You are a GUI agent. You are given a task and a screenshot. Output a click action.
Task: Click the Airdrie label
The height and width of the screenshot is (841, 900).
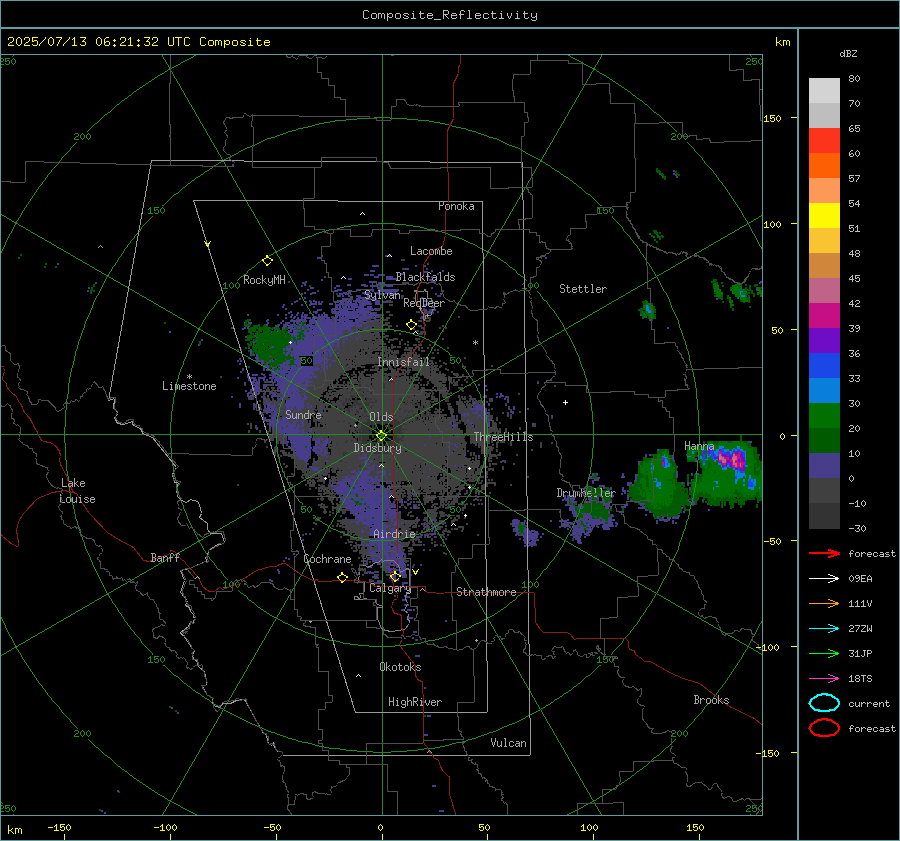tap(394, 534)
